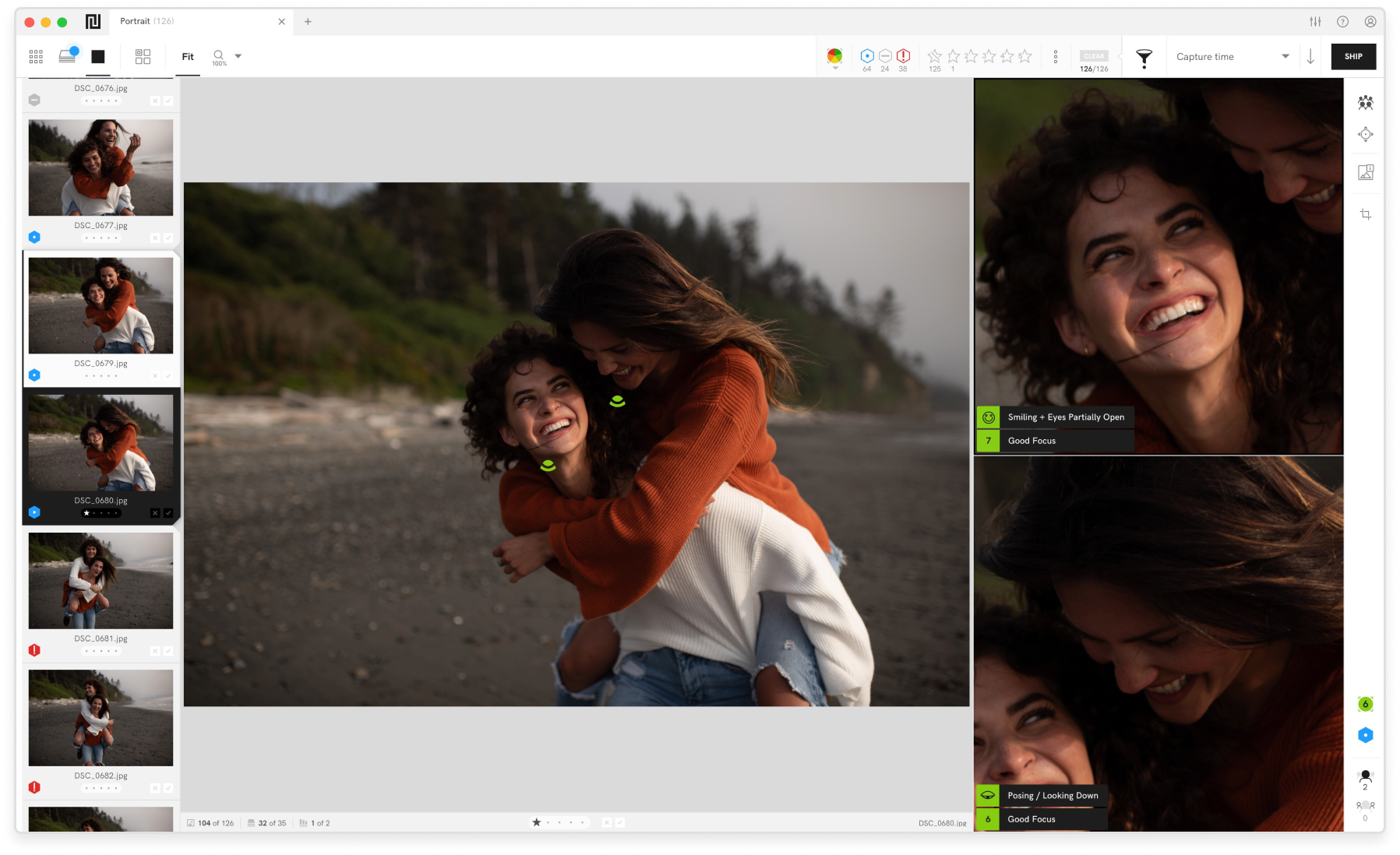
Task: Open adjustment sliders settings in title bar
Action: [1315, 22]
